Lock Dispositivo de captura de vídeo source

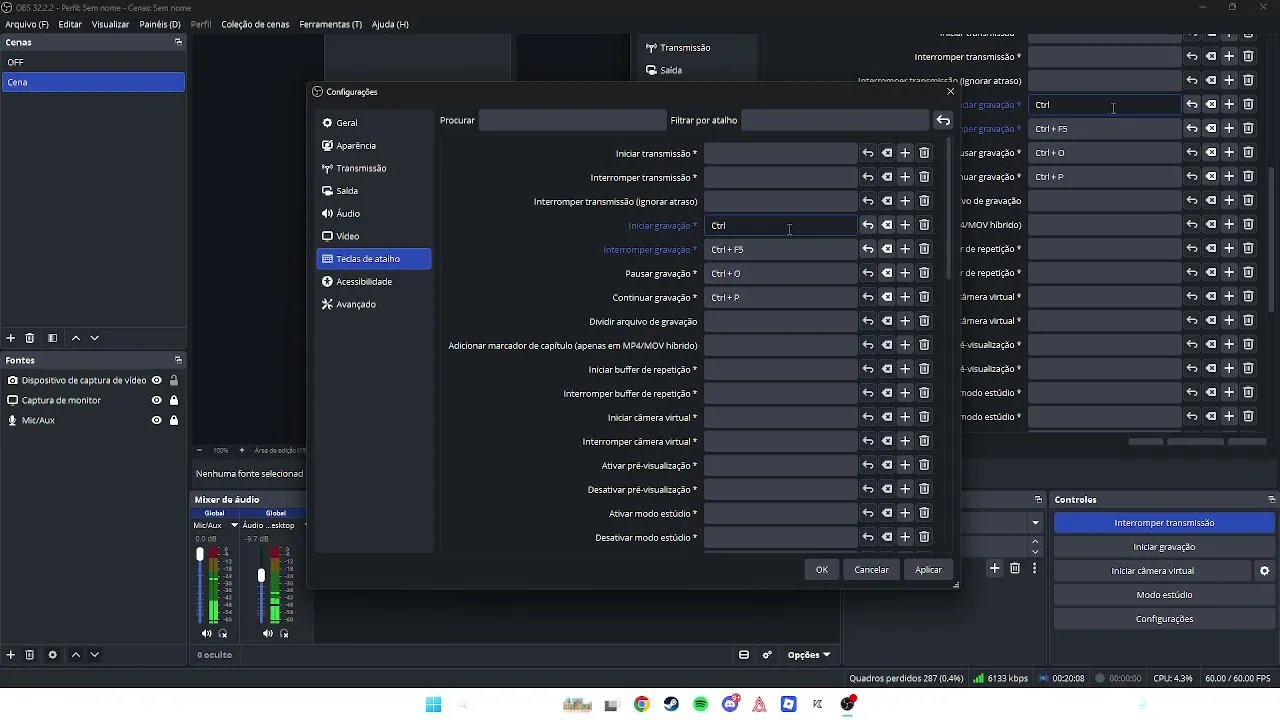click(x=174, y=380)
